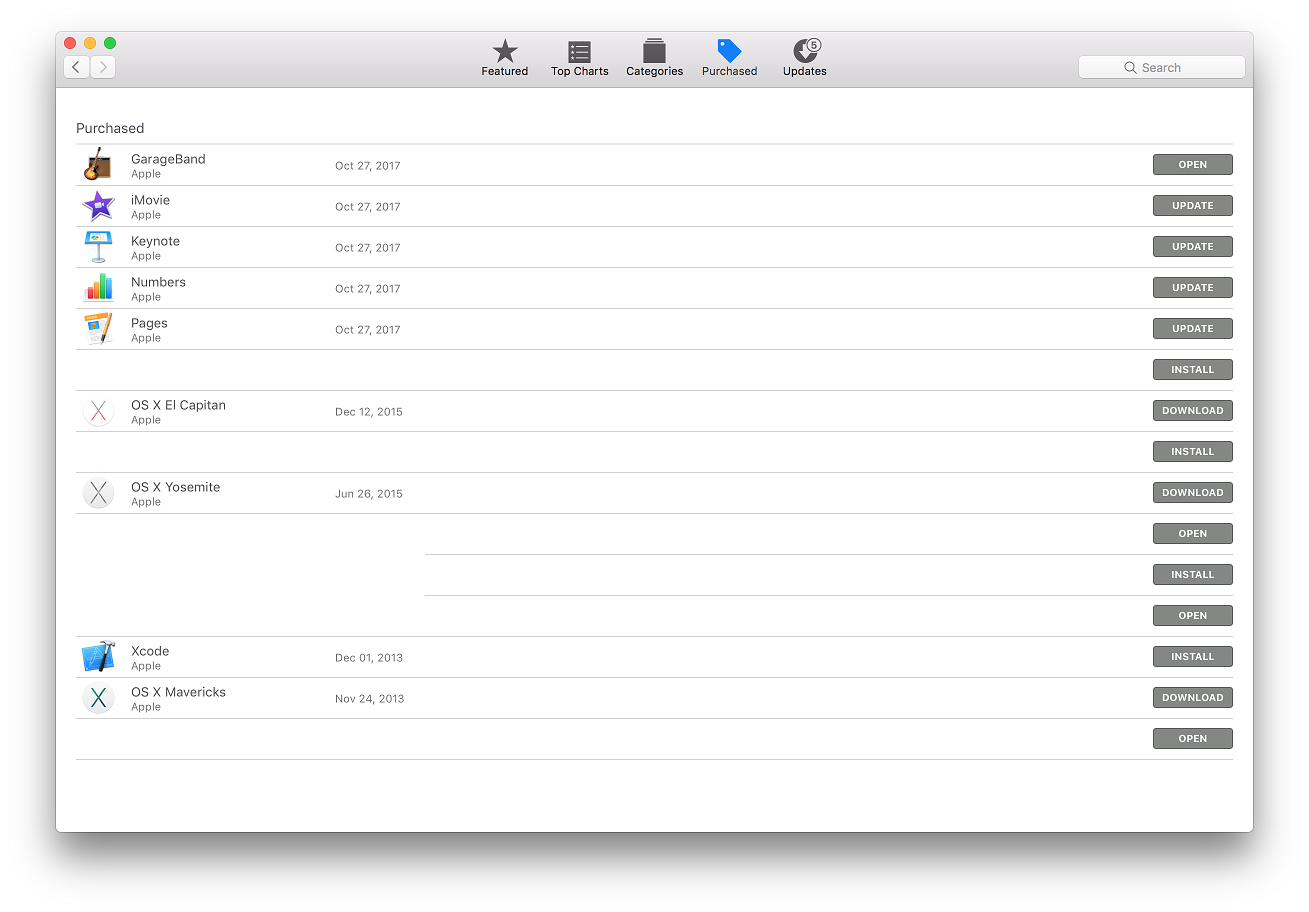Update iMovie
Screen dimensions: 1309x912
coord(1192,206)
